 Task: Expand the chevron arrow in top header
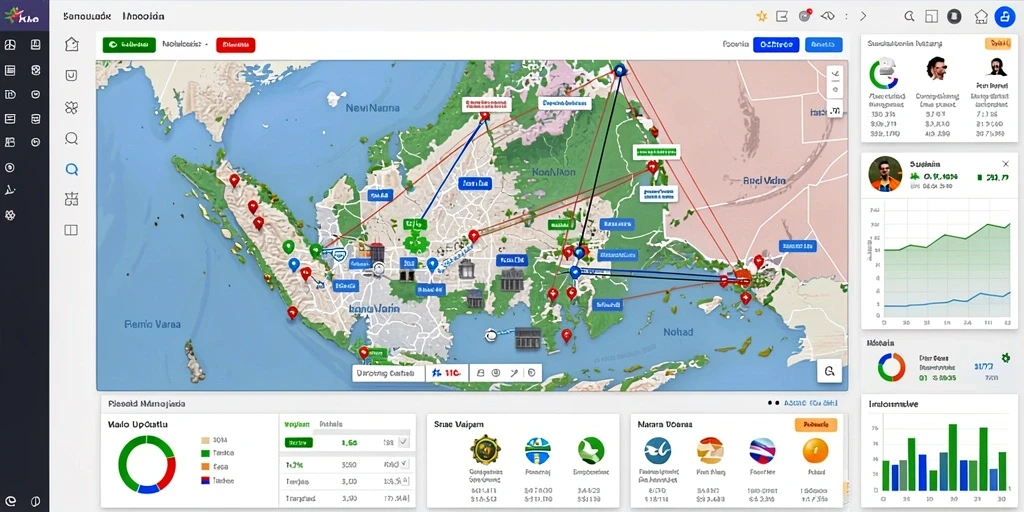click(x=863, y=16)
